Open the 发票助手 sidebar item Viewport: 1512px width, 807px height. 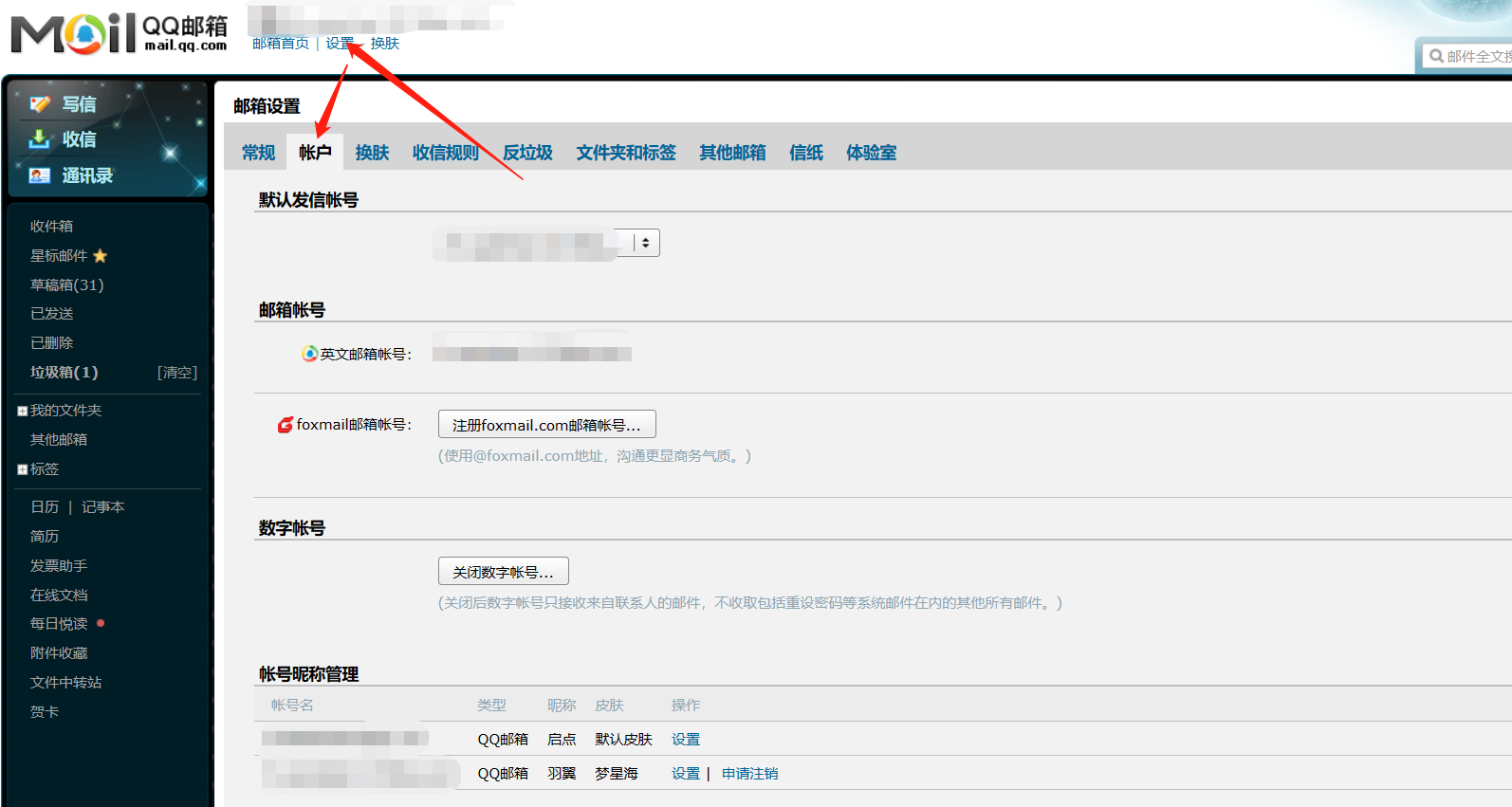click(x=59, y=566)
